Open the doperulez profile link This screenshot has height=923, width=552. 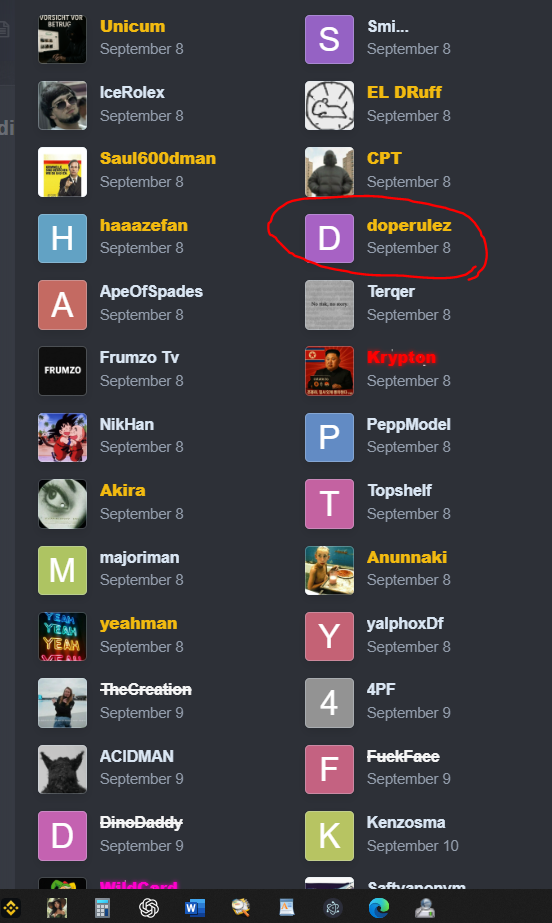(409, 225)
